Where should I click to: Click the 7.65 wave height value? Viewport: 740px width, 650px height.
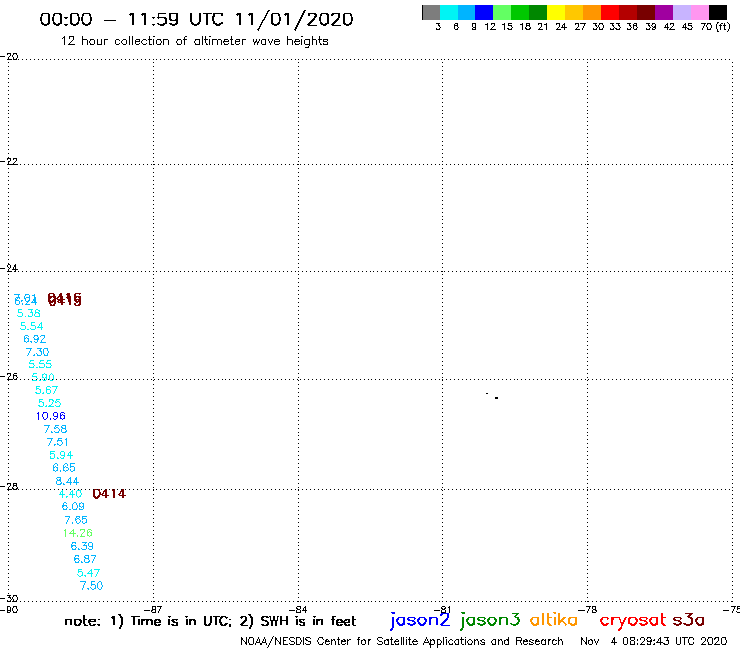point(76,520)
